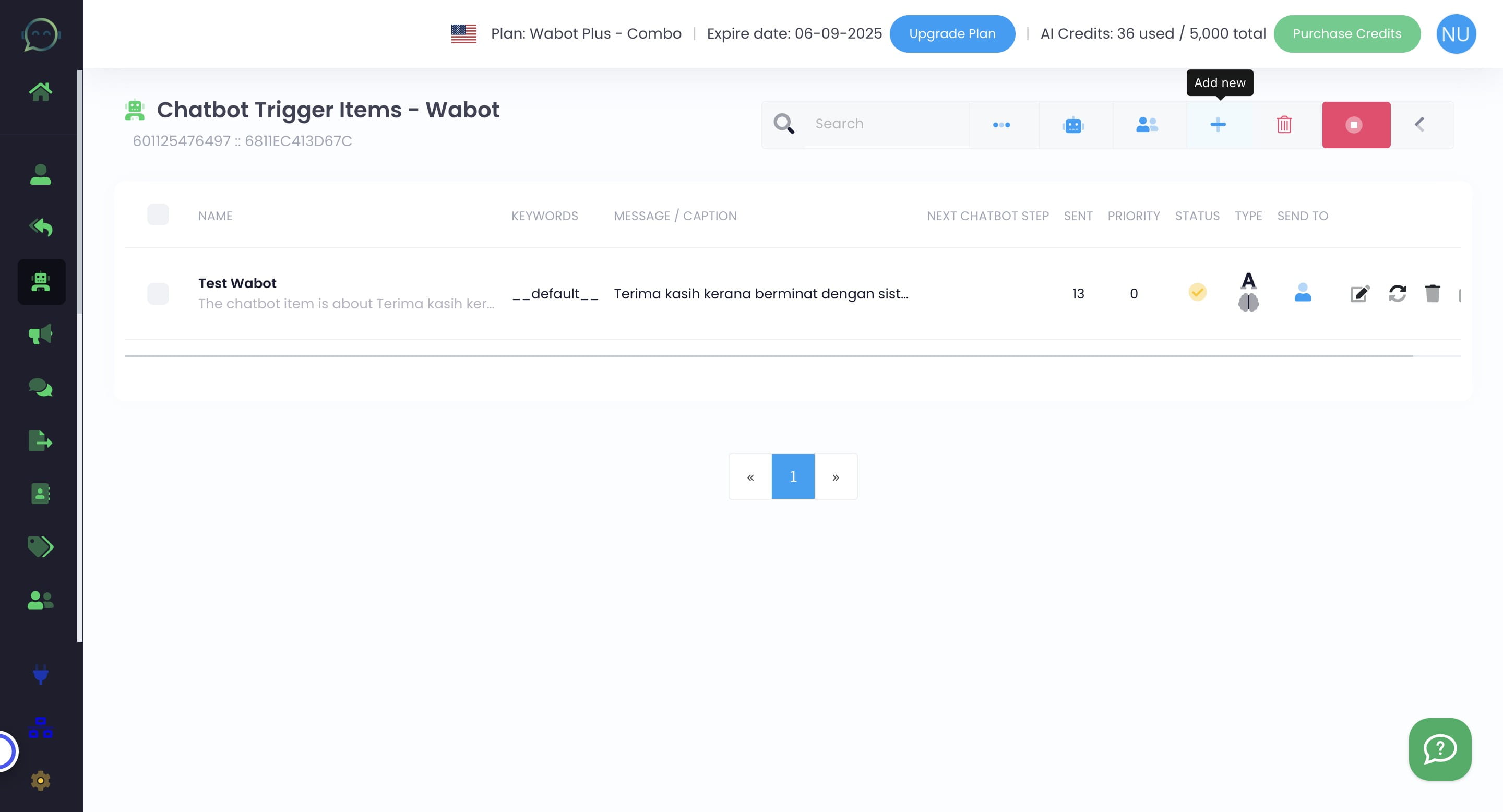Click the Purchase Credits button
The height and width of the screenshot is (812, 1503).
pyautogui.click(x=1346, y=34)
